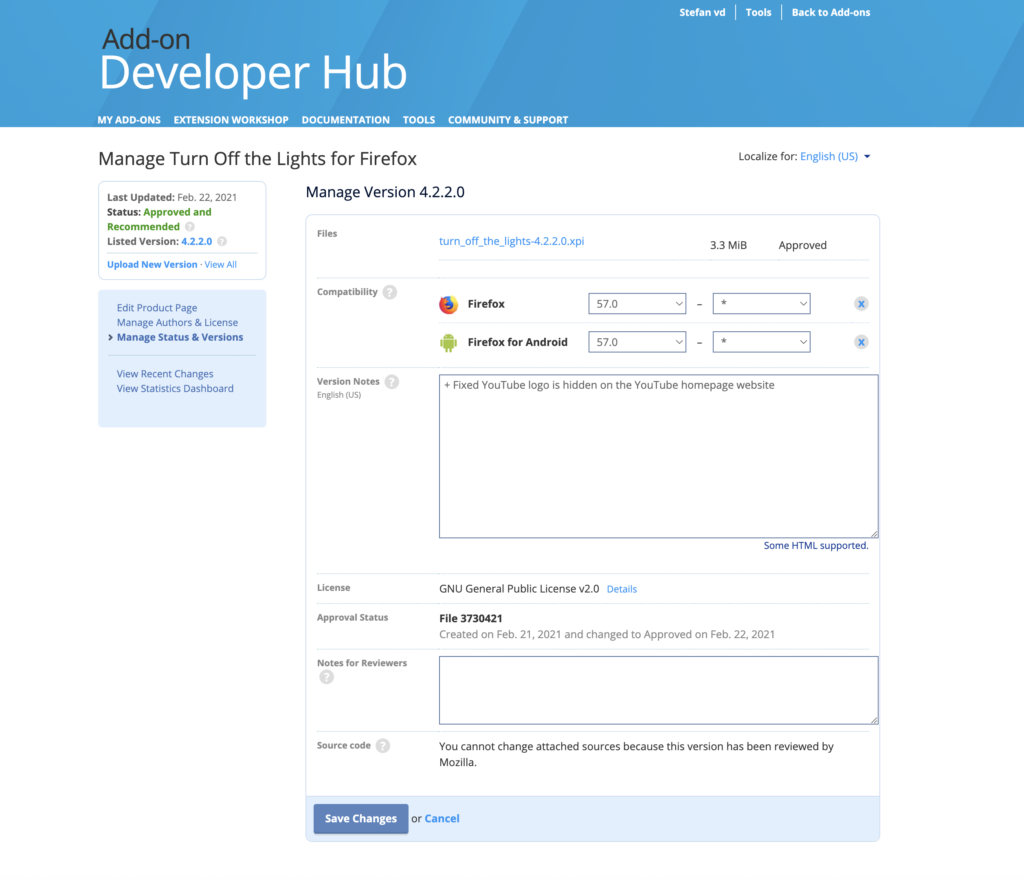The height and width of the screenshot is (881, 1024).
Task: Open View Statistics Dashboard link
Action: pyautogui.click(x=175, y=389)
